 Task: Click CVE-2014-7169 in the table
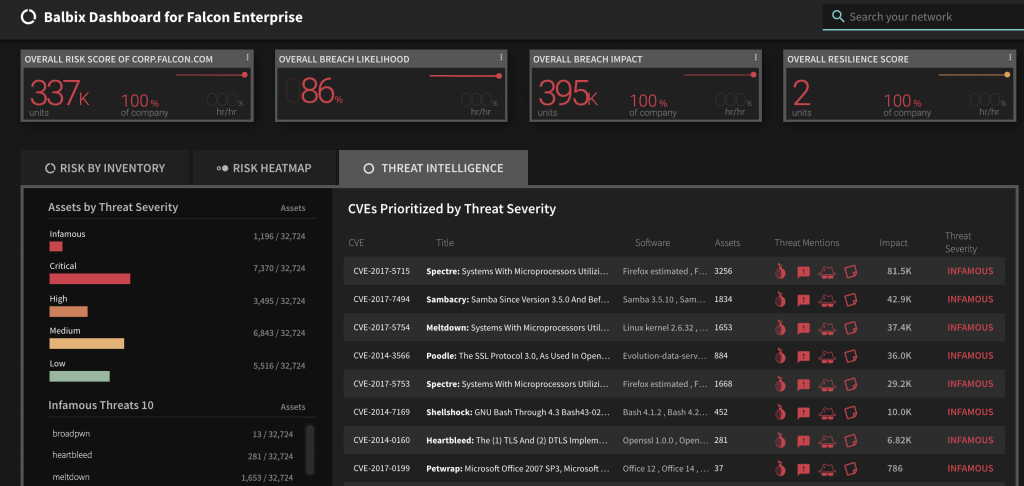pyautogui.click(x=381, y=412)
